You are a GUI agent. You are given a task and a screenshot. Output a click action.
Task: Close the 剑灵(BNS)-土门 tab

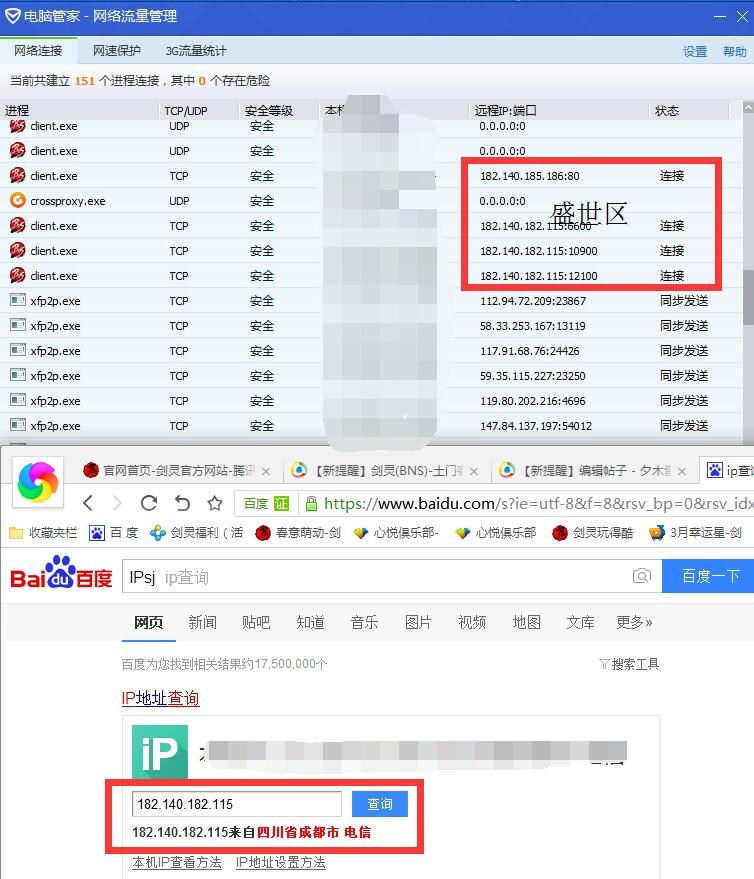pos(474,471)
